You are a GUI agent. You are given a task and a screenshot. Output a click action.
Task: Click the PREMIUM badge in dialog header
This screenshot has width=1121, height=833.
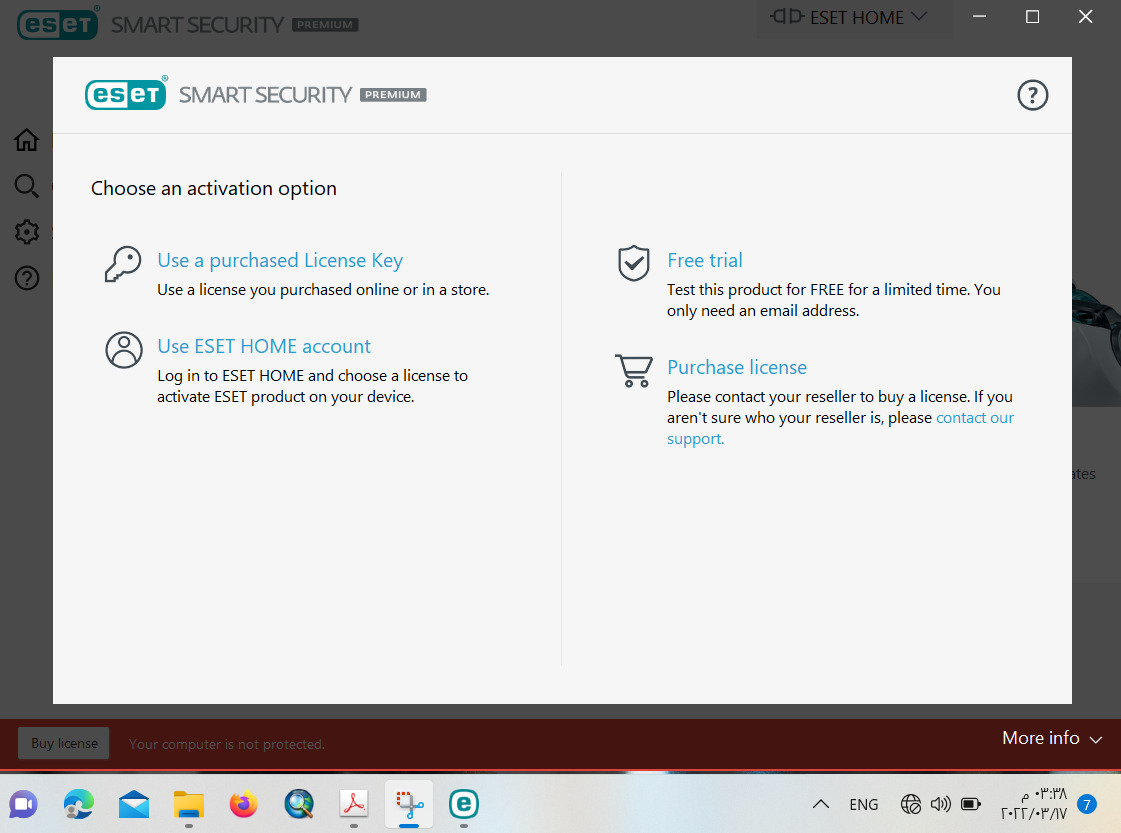392,94
